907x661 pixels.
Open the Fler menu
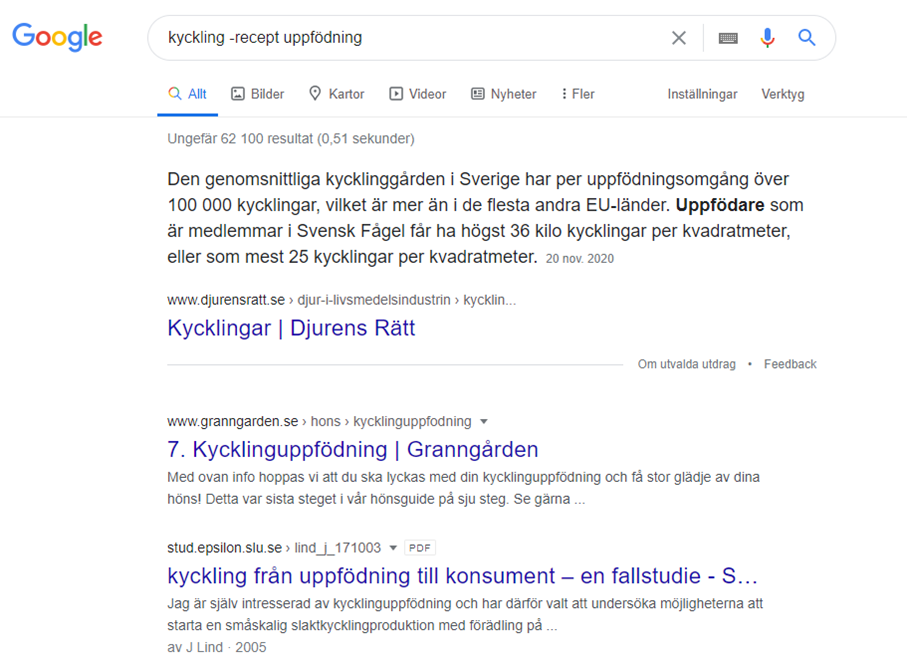pyautogui.click(x=578, y=94)
